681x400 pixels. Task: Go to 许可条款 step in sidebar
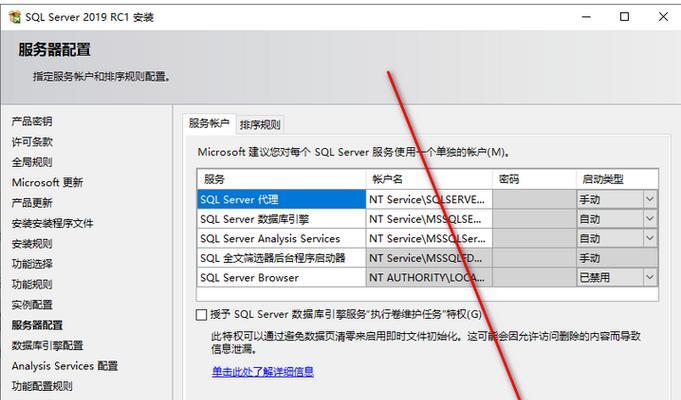[x=32, y=142]
